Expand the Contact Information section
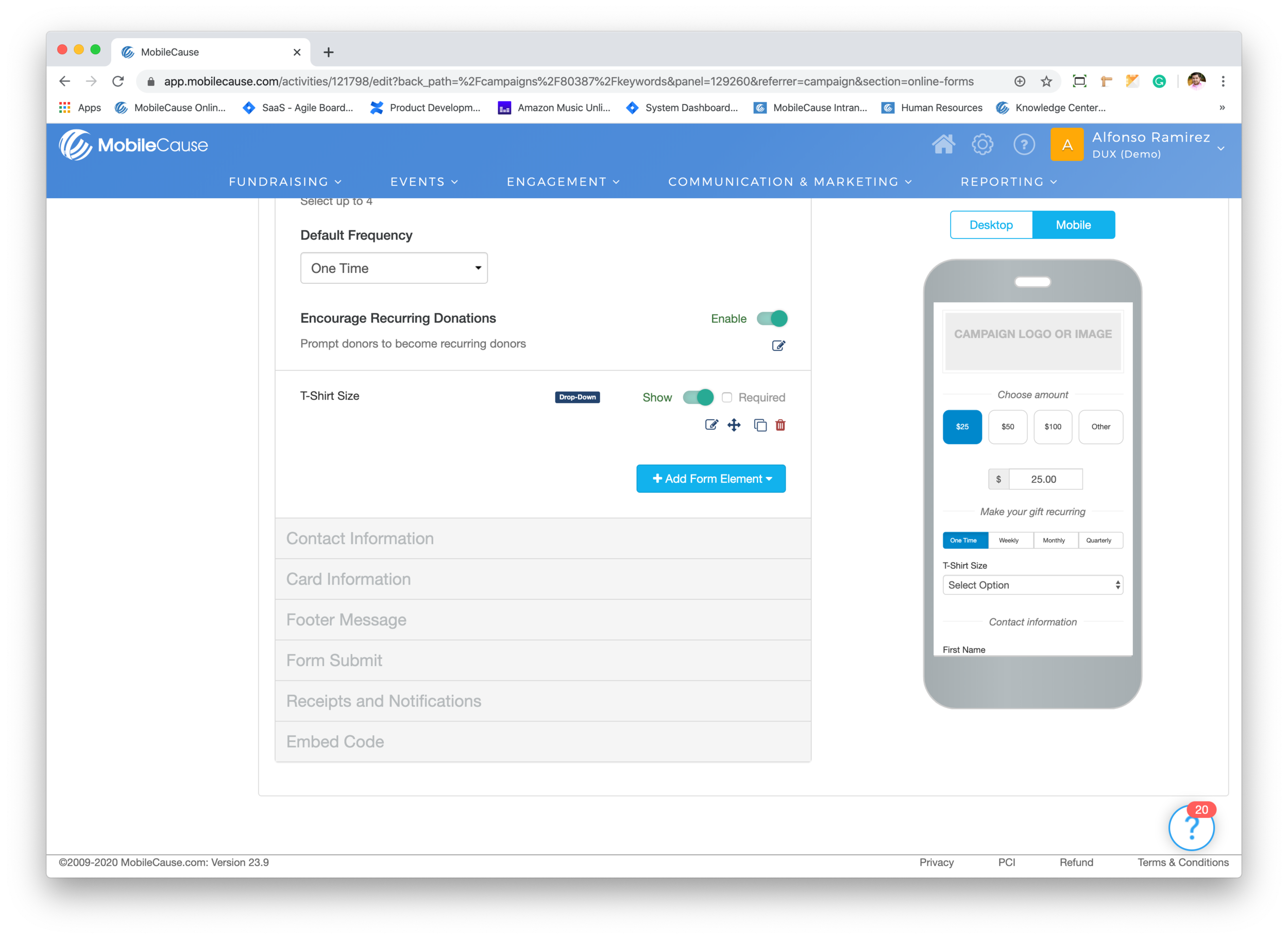The width and height of the screenshot is (1288, 939). point(543,538)
